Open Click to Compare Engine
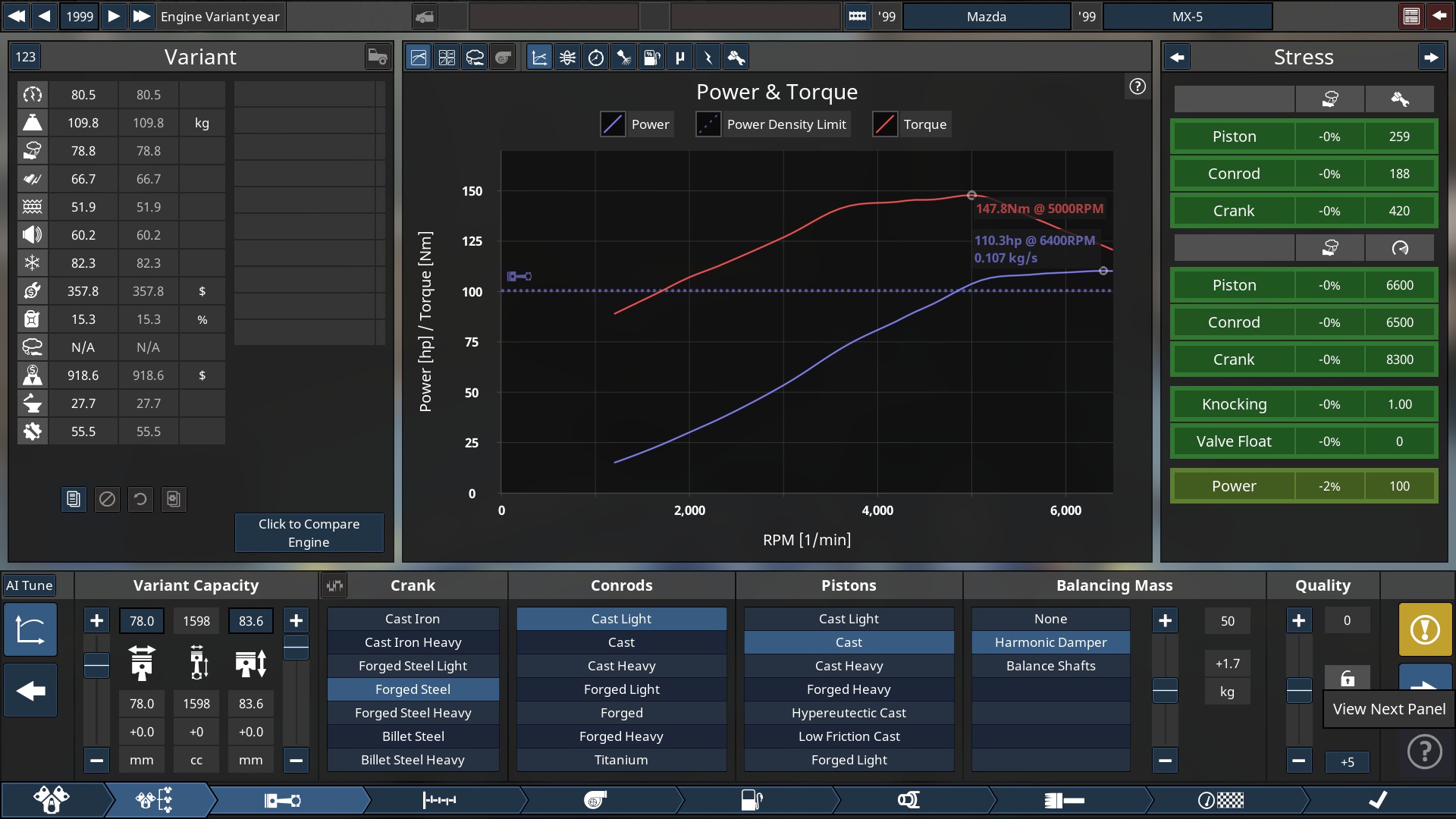1456x819 pixels. [x=309, y=532]
